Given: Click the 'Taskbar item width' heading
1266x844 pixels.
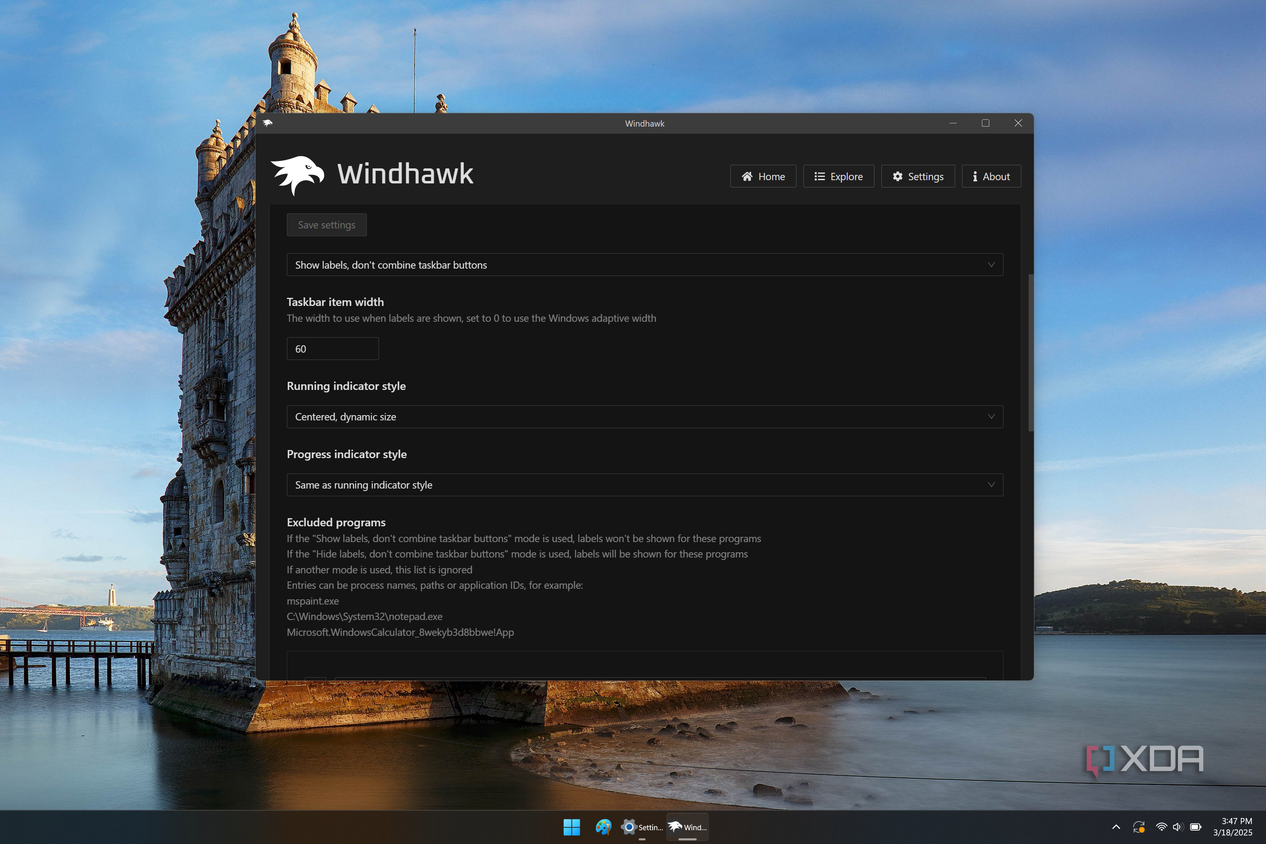Looking at the screenshot, I should (x=335, y=302).
